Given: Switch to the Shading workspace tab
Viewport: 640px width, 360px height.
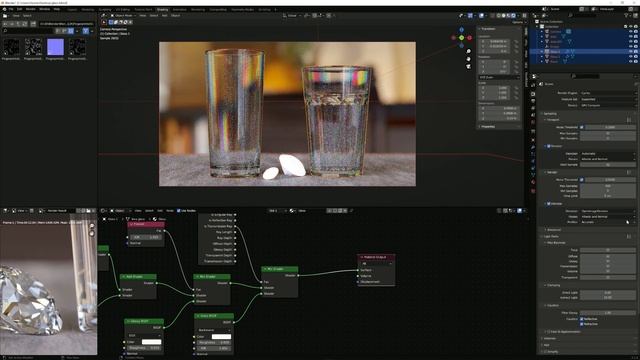Looking at the screenshot, I should (x=162, y=9).
